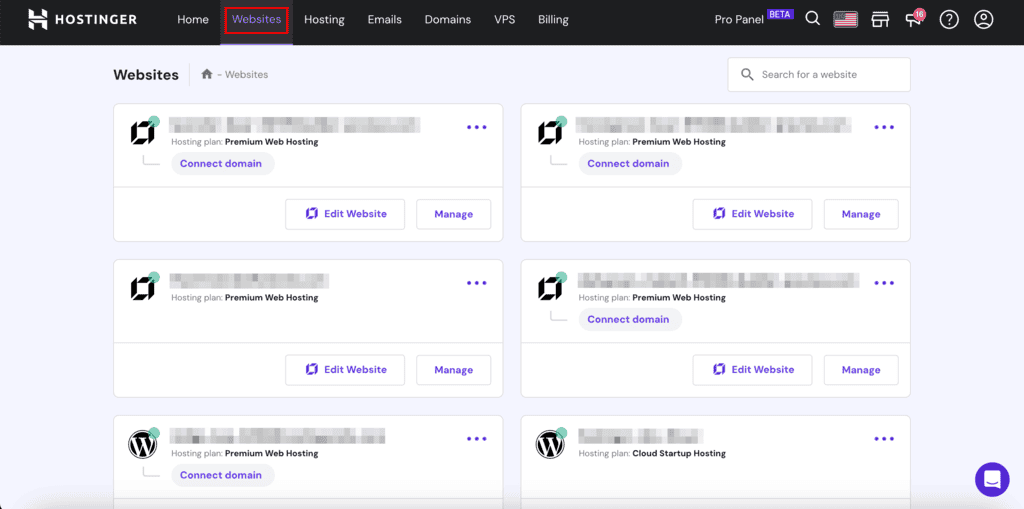
Task: Click the WordPress icon on the Cloud Startup Hosting site
Action: pos(550,444)
